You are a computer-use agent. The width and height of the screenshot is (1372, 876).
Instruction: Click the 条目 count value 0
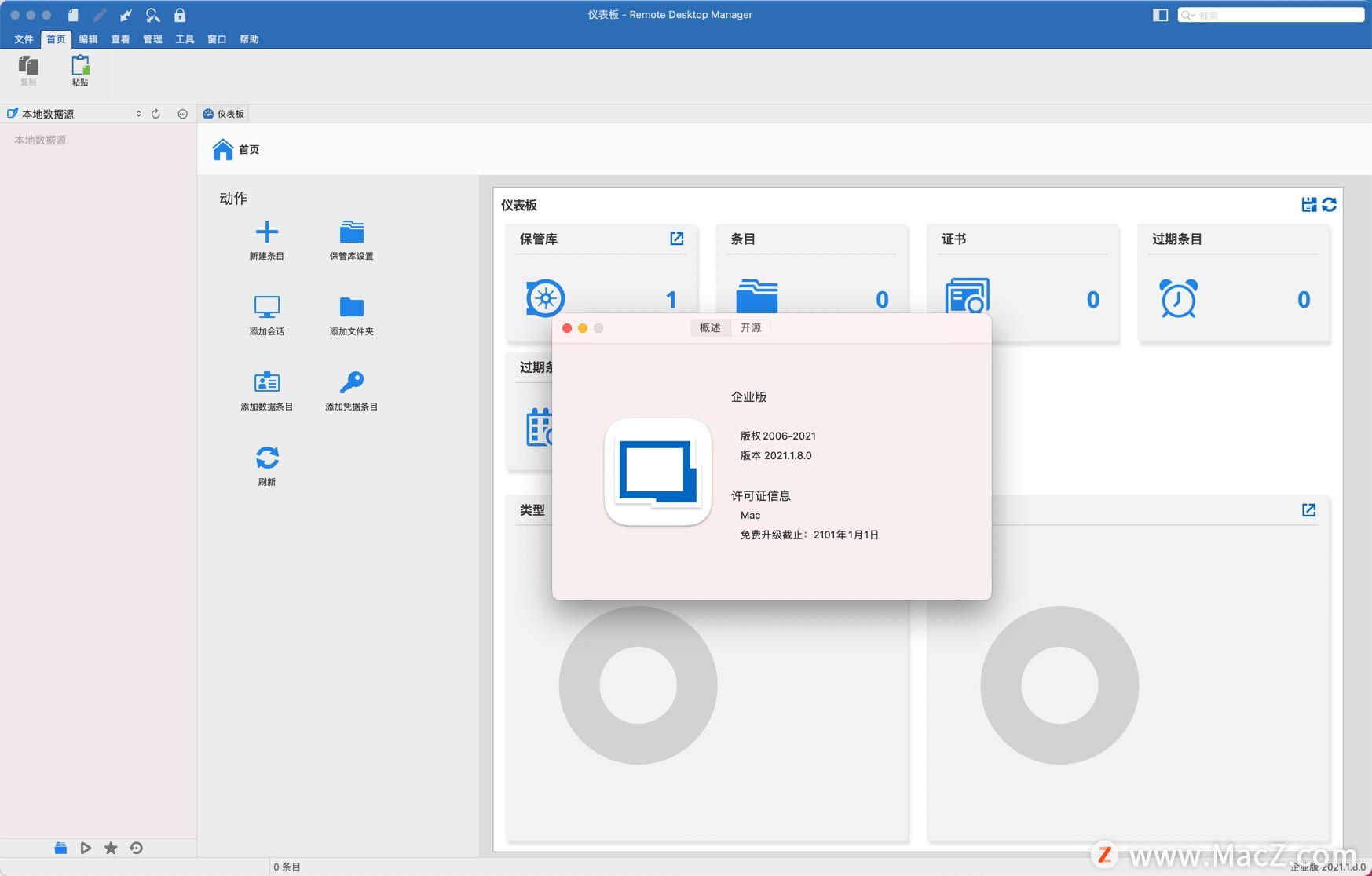coord(882,299)
